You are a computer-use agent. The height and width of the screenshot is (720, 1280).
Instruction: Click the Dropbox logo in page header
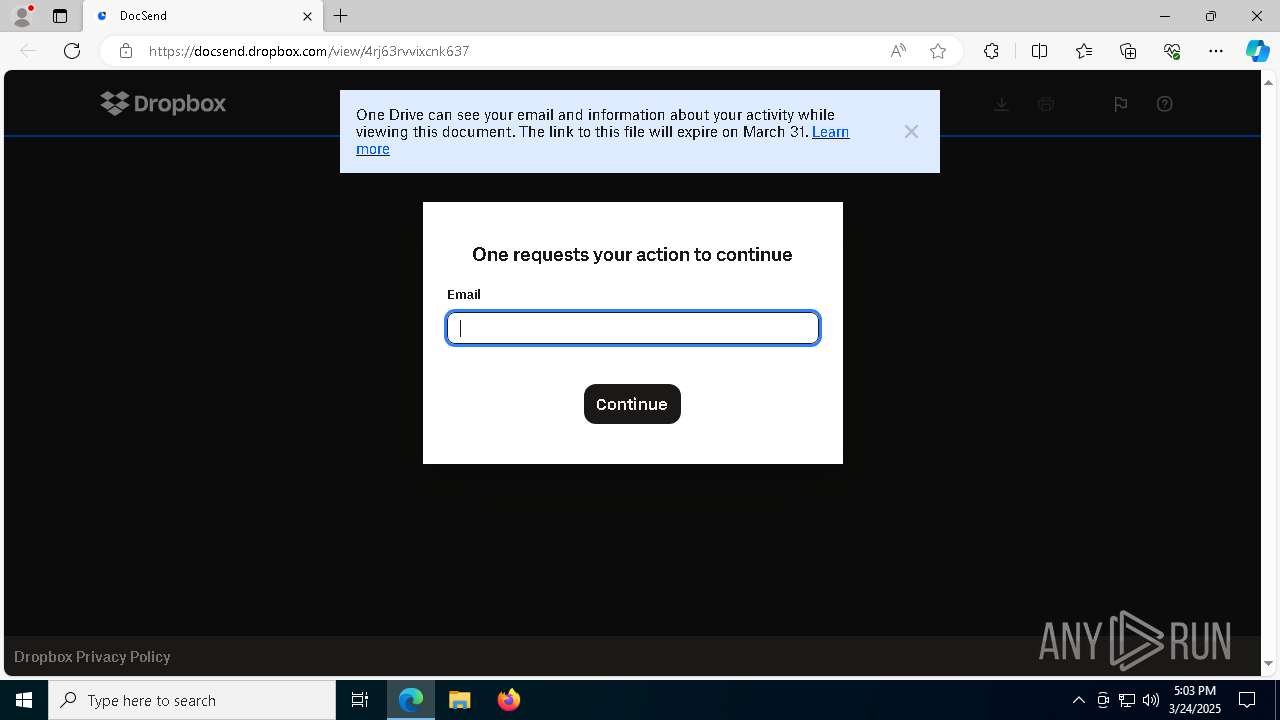163,103
